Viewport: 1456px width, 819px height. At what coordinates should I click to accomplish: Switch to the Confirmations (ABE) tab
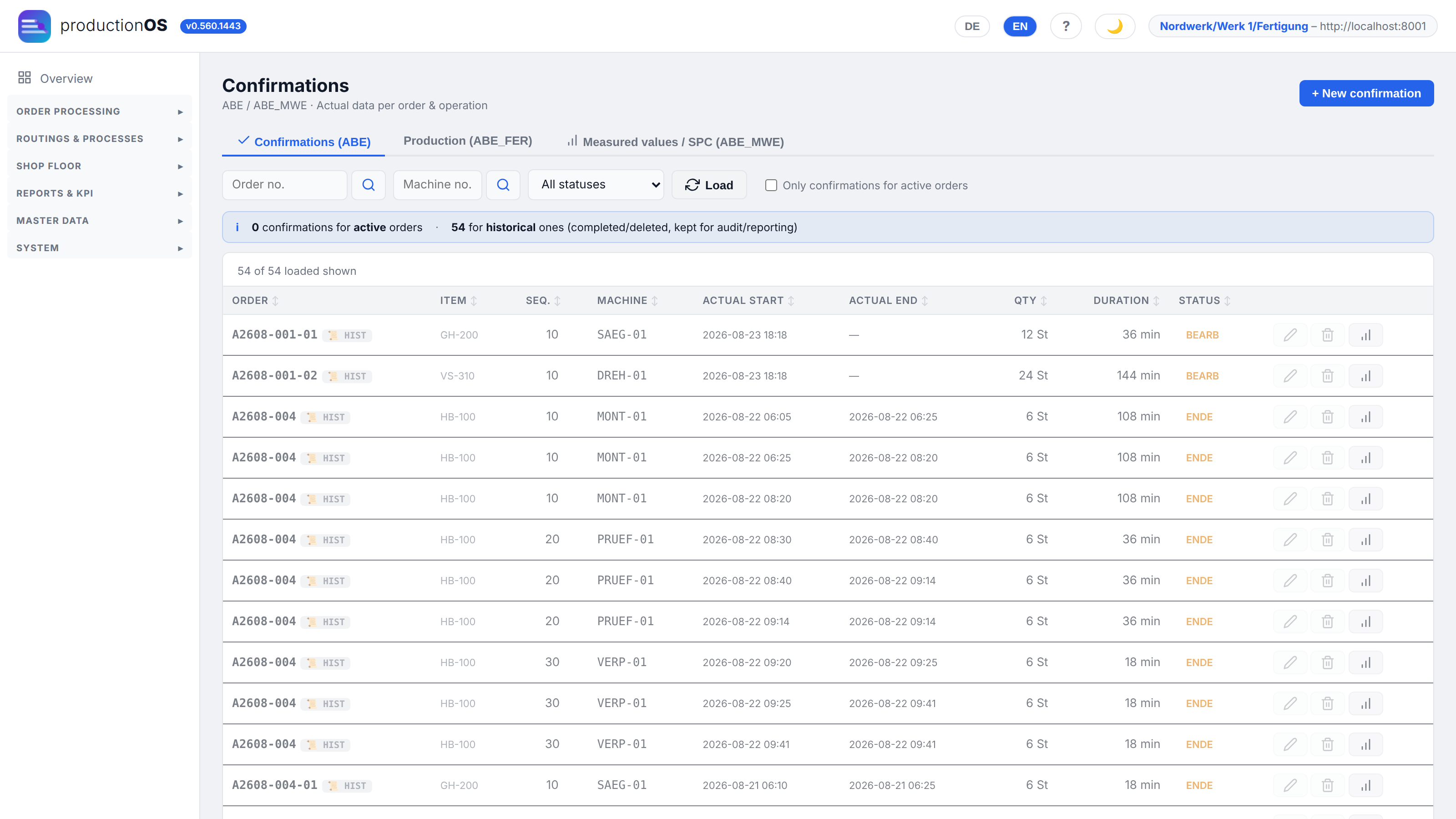(304, 142)
